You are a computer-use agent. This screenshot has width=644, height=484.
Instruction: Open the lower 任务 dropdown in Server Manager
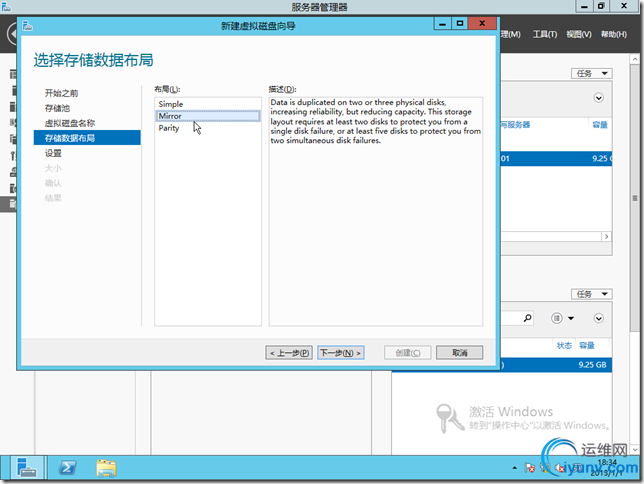[591, 294]
